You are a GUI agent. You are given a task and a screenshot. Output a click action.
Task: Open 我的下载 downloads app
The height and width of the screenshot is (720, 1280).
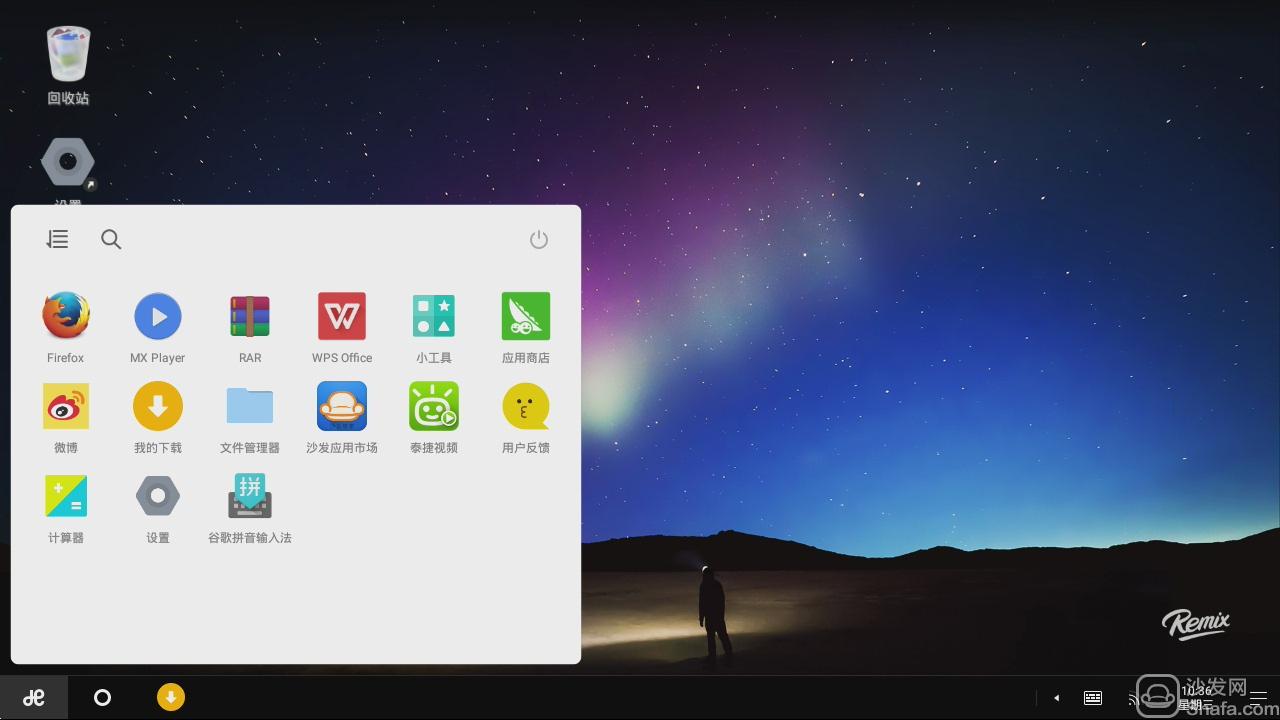(158, 407)
